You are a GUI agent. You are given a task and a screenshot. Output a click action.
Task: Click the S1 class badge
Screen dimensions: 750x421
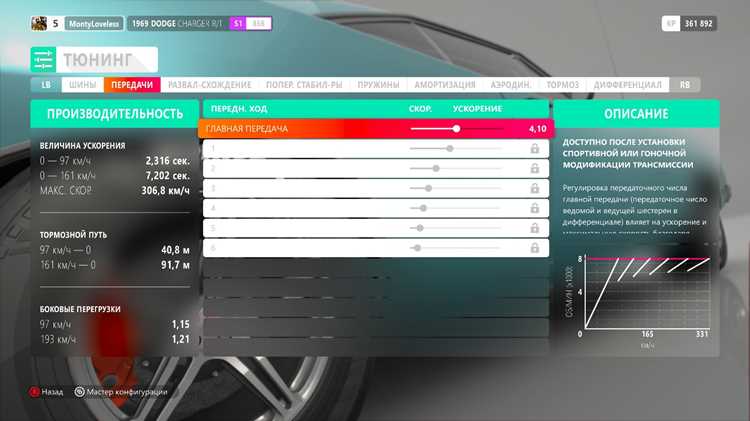coord(238,23)
